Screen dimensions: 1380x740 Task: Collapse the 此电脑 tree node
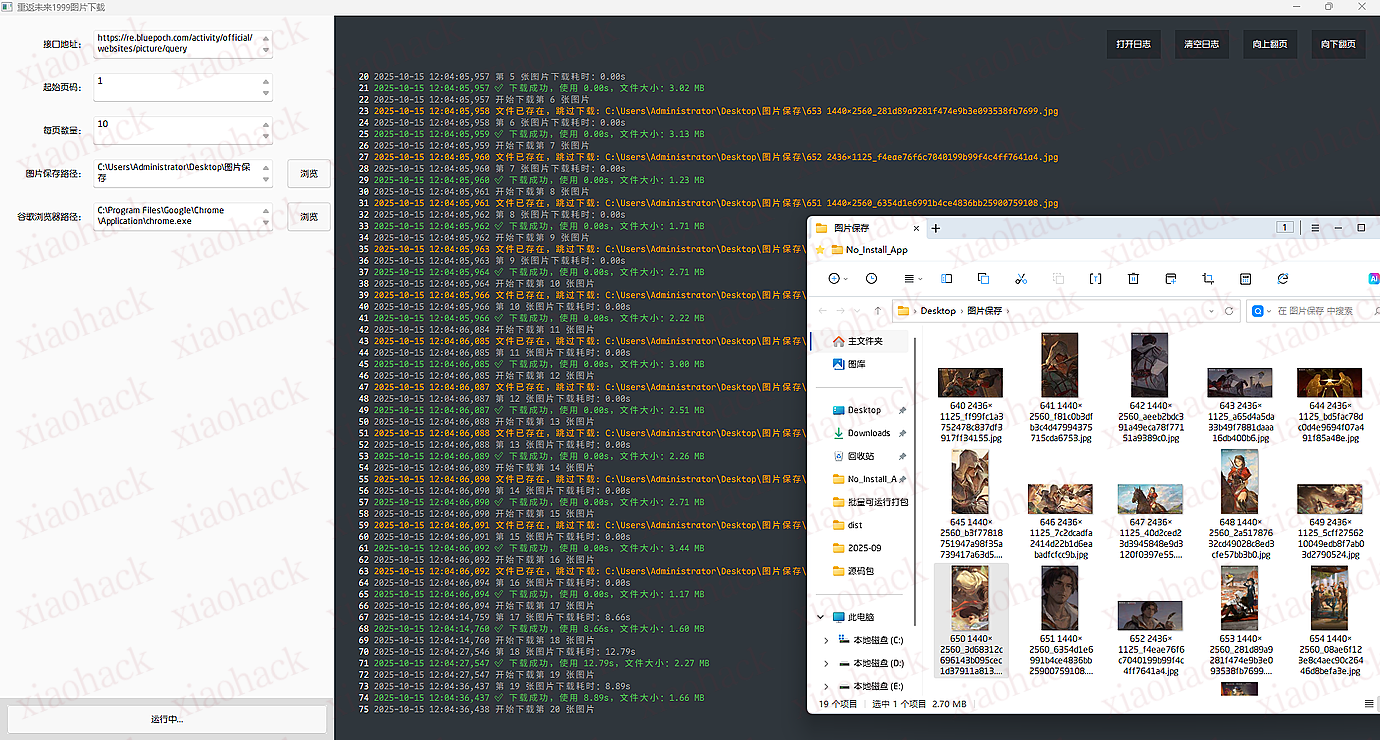point(820,617)
